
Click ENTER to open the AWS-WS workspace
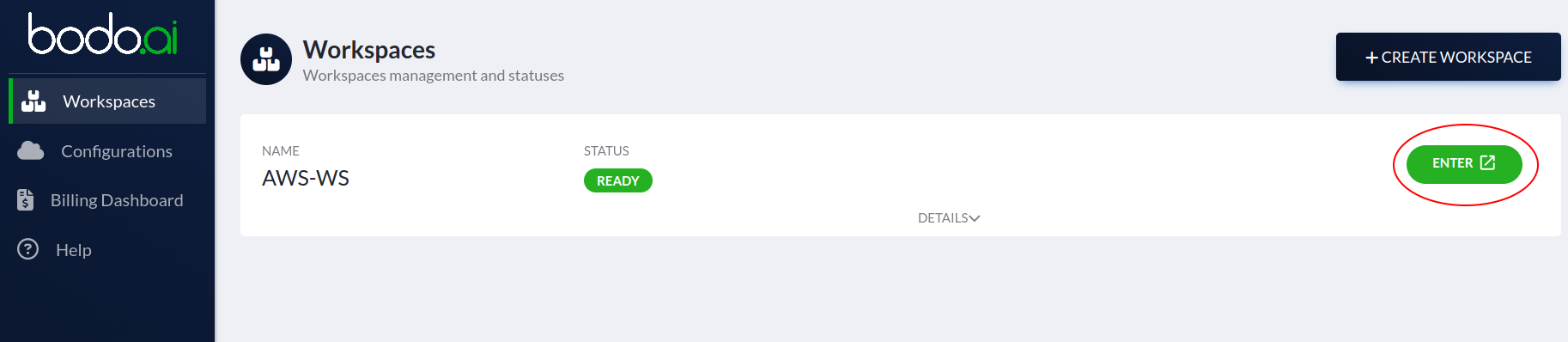1464,163
